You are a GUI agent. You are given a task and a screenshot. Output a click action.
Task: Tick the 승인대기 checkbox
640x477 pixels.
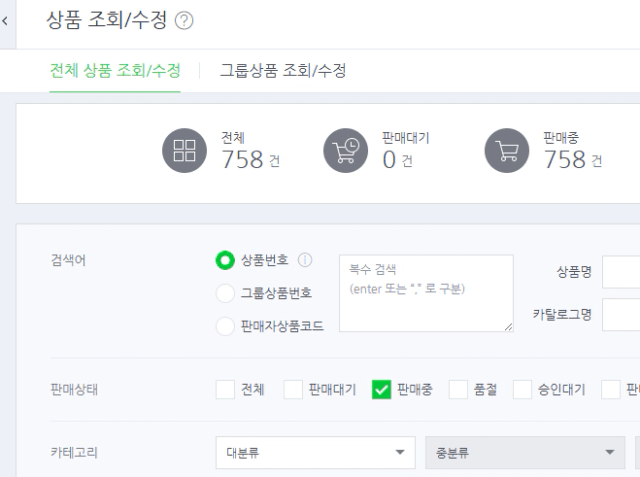point(522,390)
